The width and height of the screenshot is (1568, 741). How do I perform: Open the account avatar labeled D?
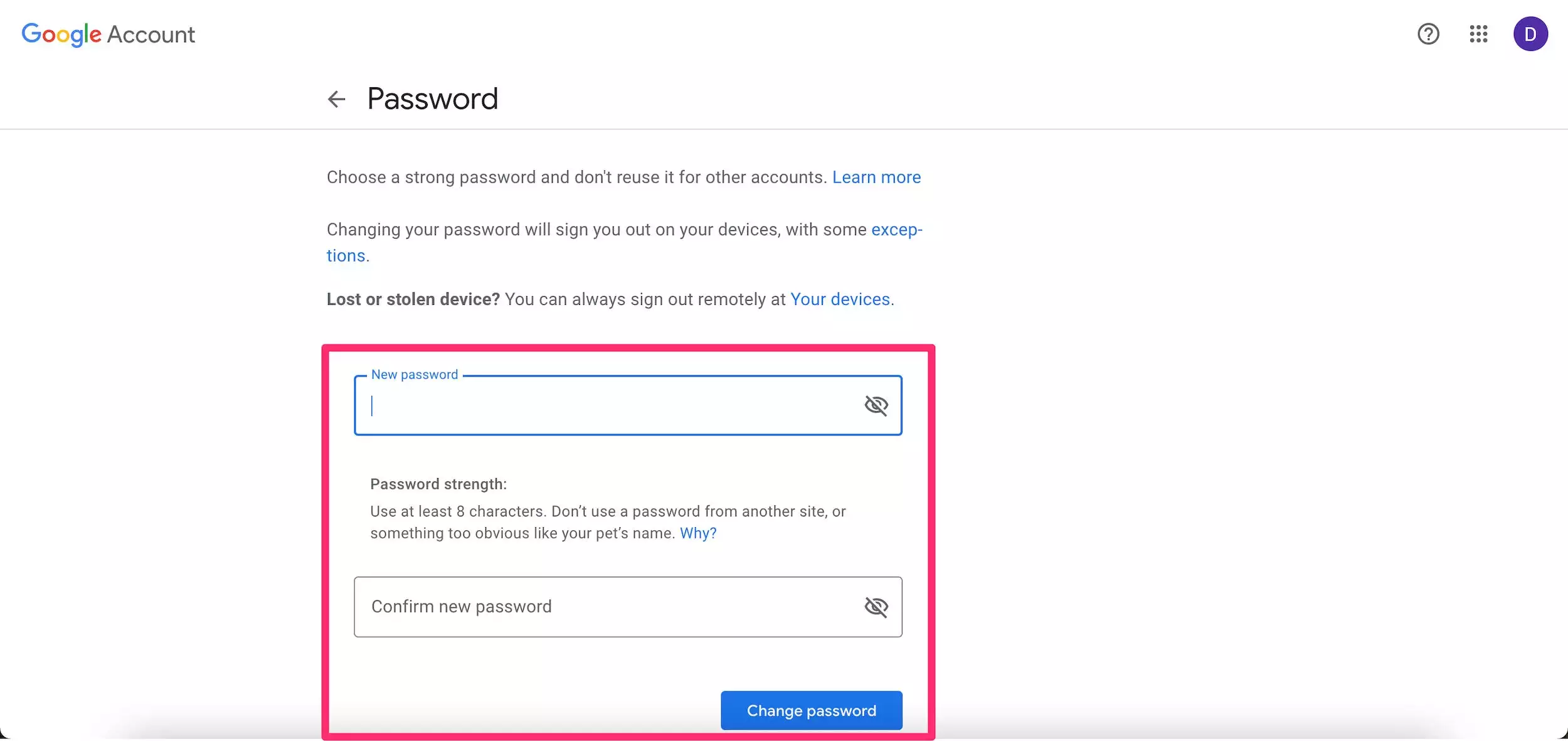tap(1530, 34)
